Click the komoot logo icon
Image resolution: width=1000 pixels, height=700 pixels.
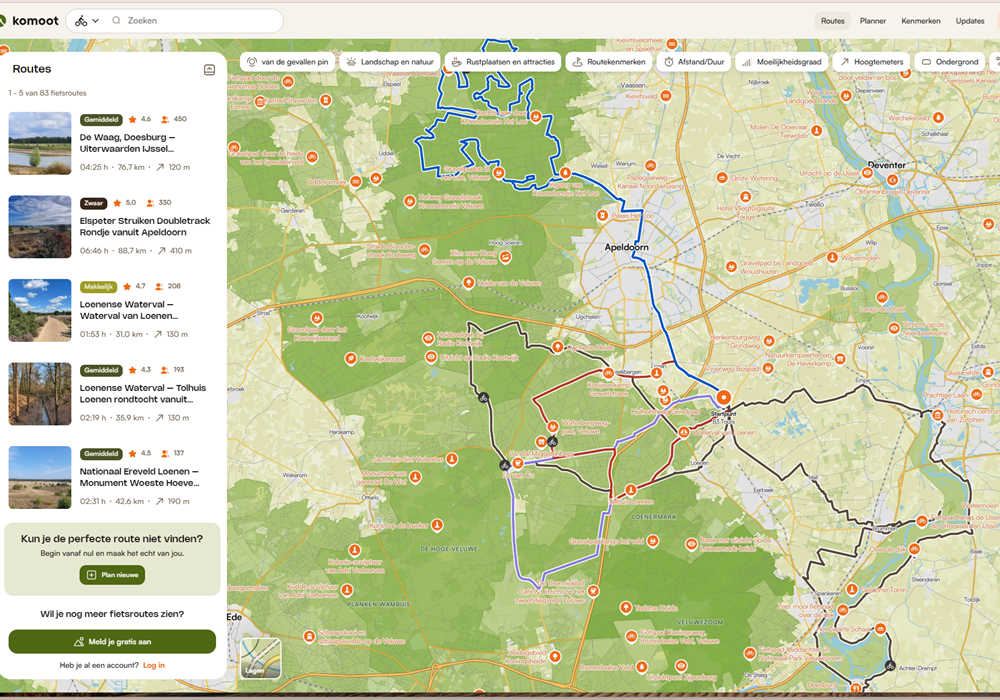coord(3,21)
